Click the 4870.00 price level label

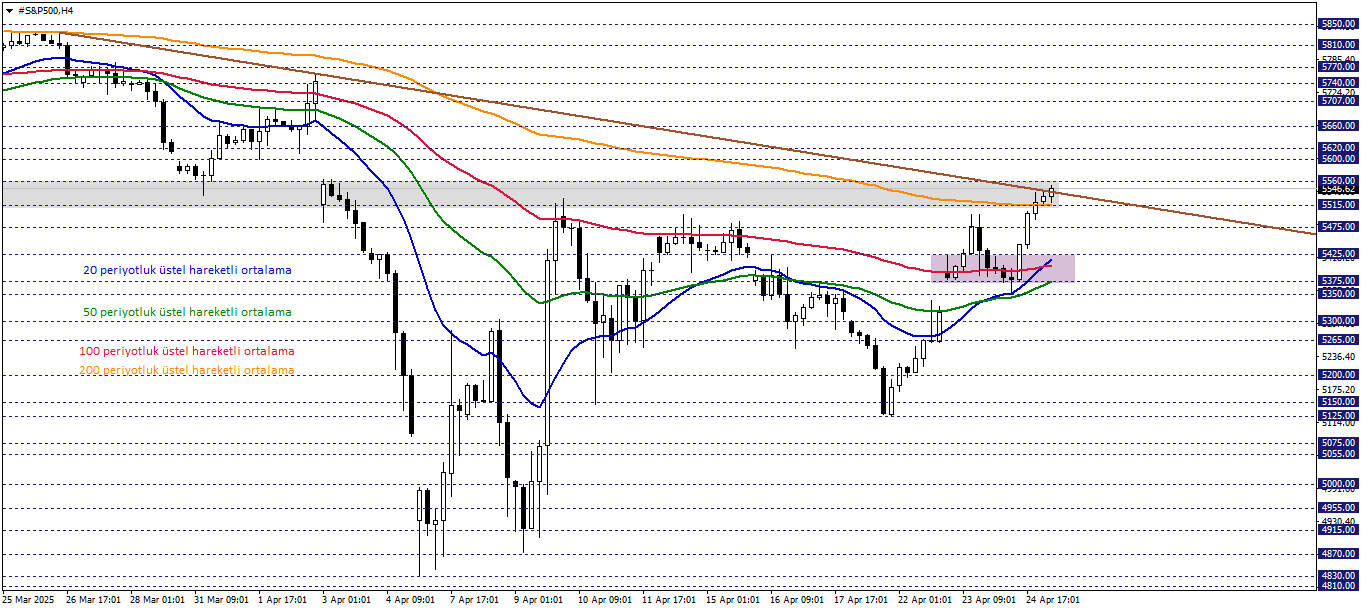[1338, 553]
